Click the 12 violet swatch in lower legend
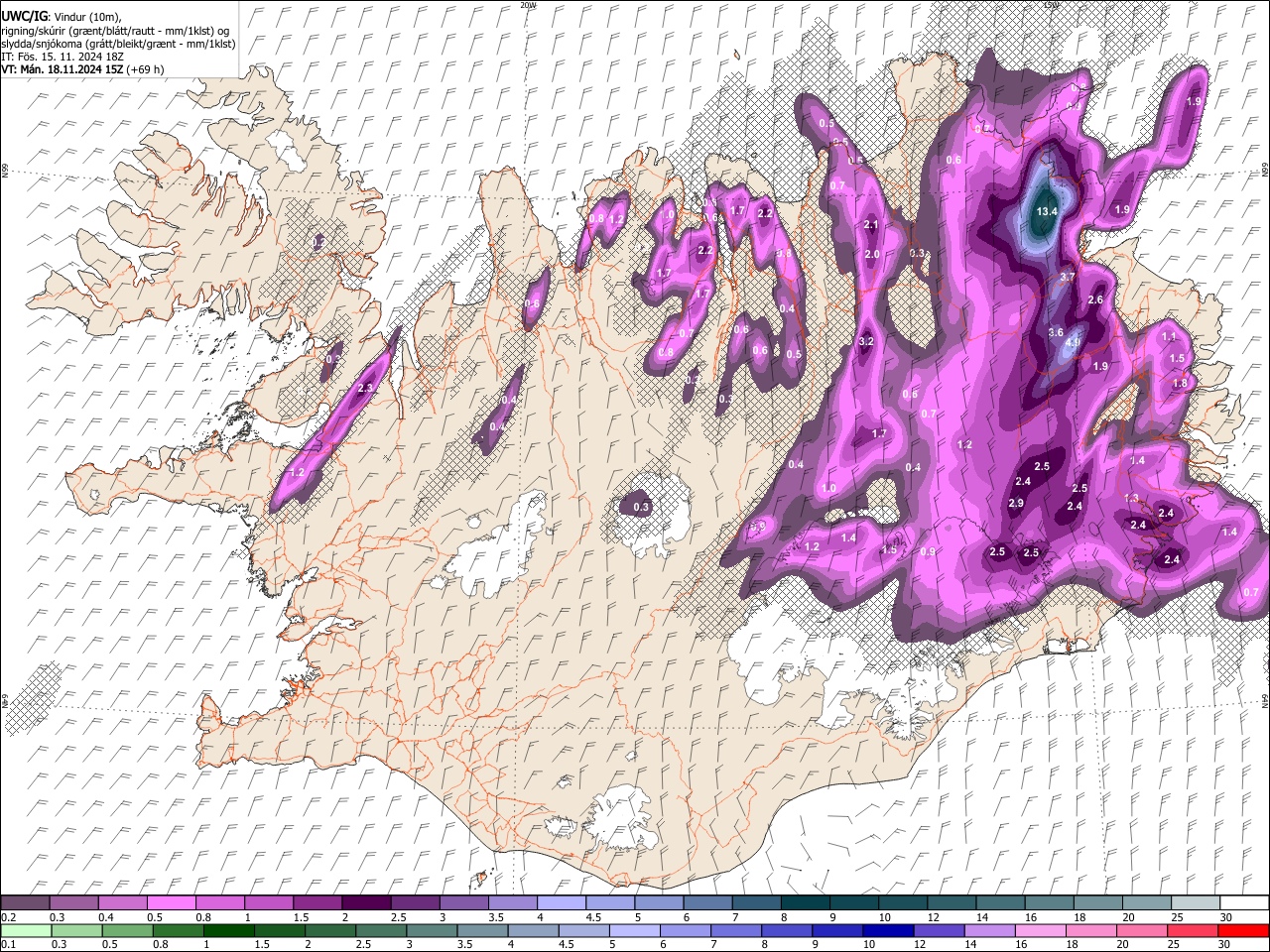The height and width of the screenshot is (952, 1270). pyautogui.click(x=938, y=930)
